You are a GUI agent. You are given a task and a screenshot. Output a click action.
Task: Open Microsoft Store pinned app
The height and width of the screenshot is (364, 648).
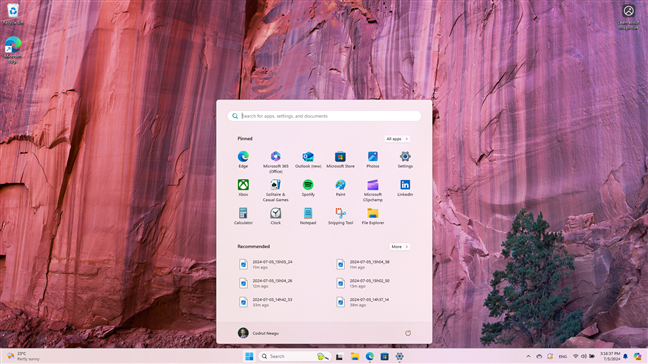340,159
